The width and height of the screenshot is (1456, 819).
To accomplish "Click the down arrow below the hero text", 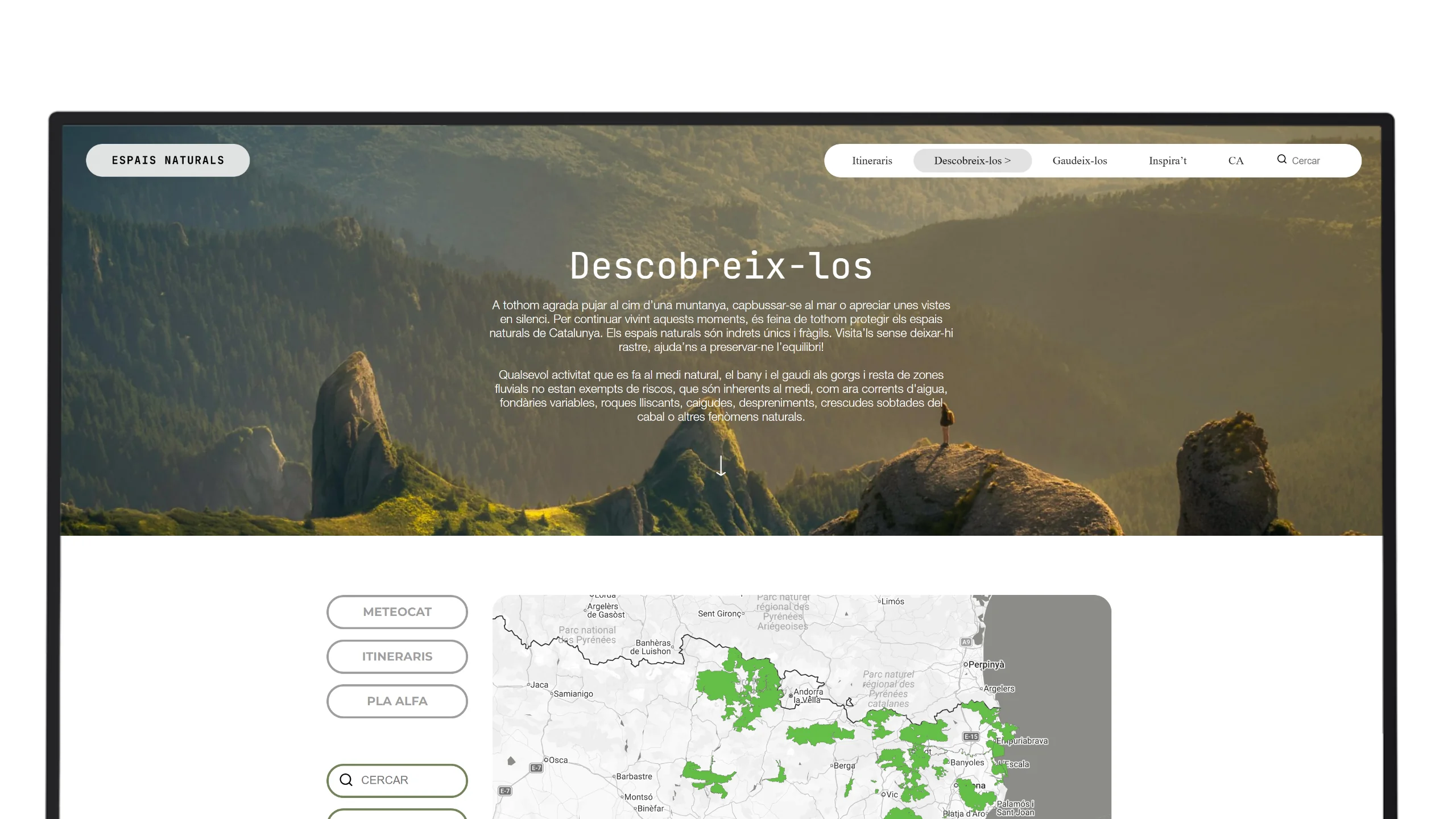I will (721, 466).
